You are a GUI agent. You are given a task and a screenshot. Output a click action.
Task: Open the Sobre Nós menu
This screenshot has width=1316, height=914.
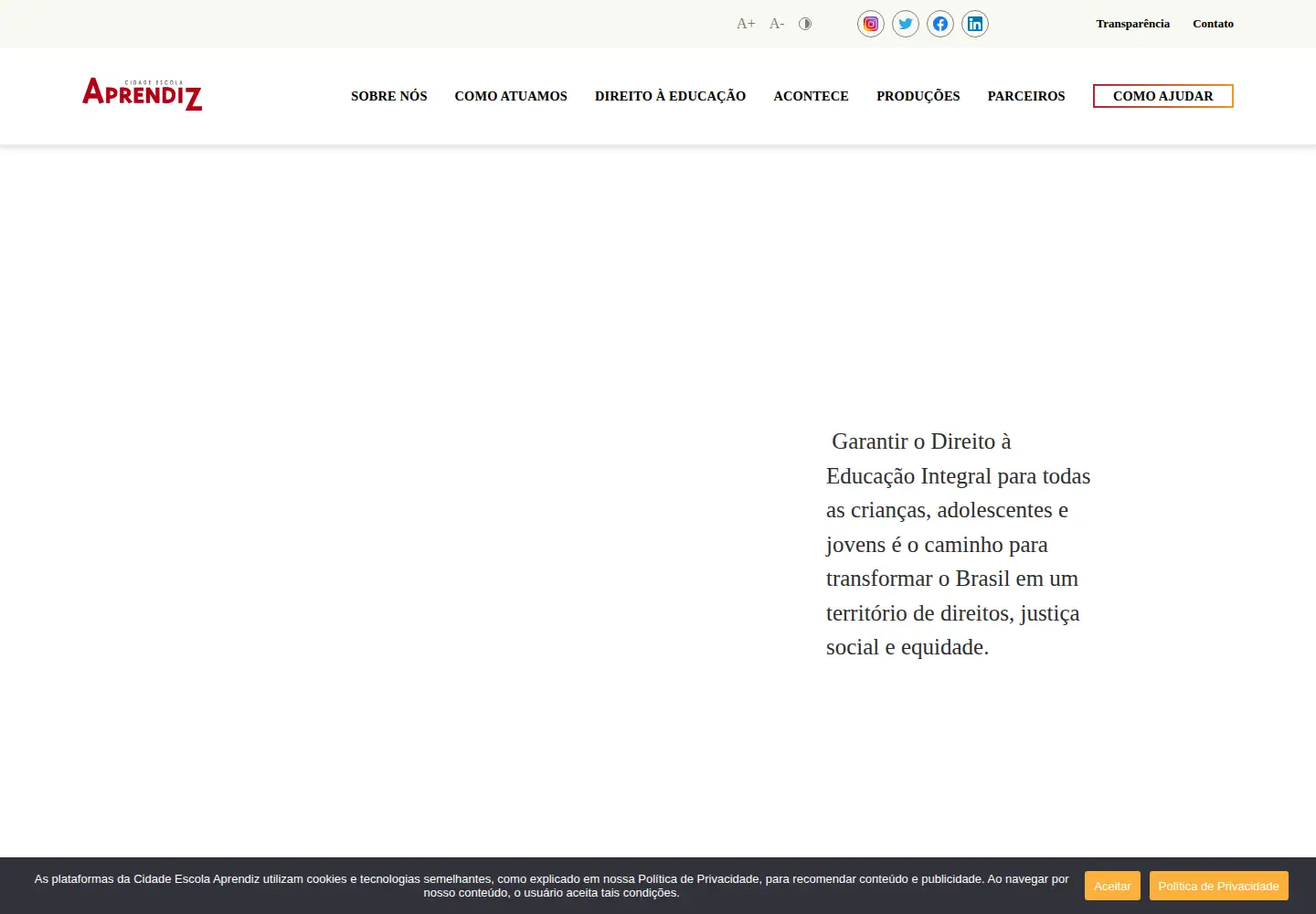coord(389,96)
